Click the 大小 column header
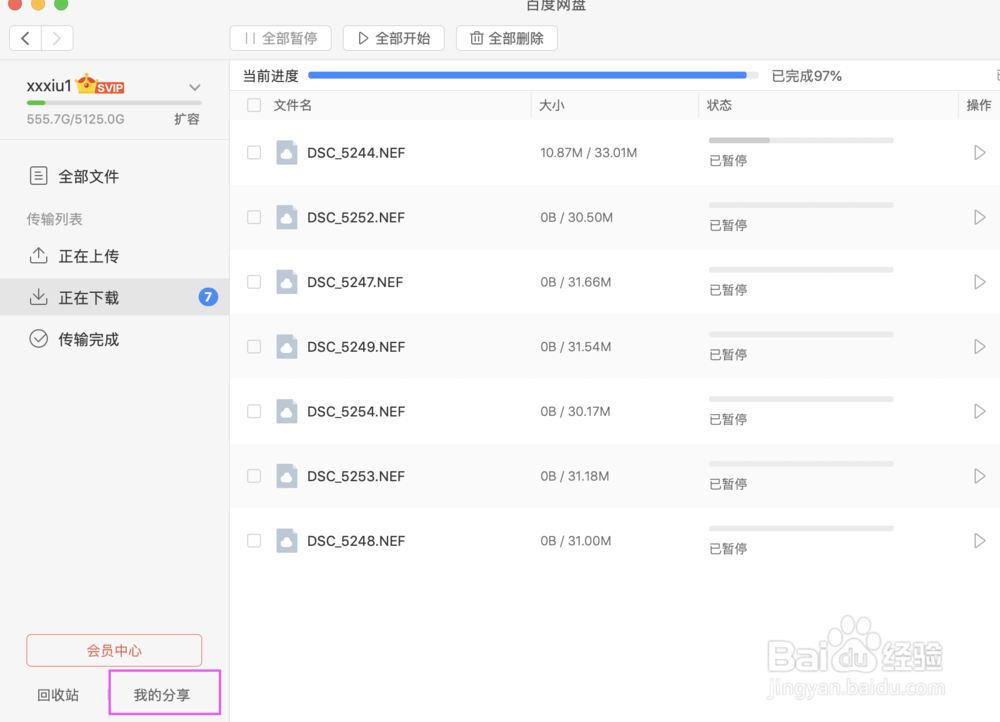This screenshot has width=1000, height=722. 552,105
